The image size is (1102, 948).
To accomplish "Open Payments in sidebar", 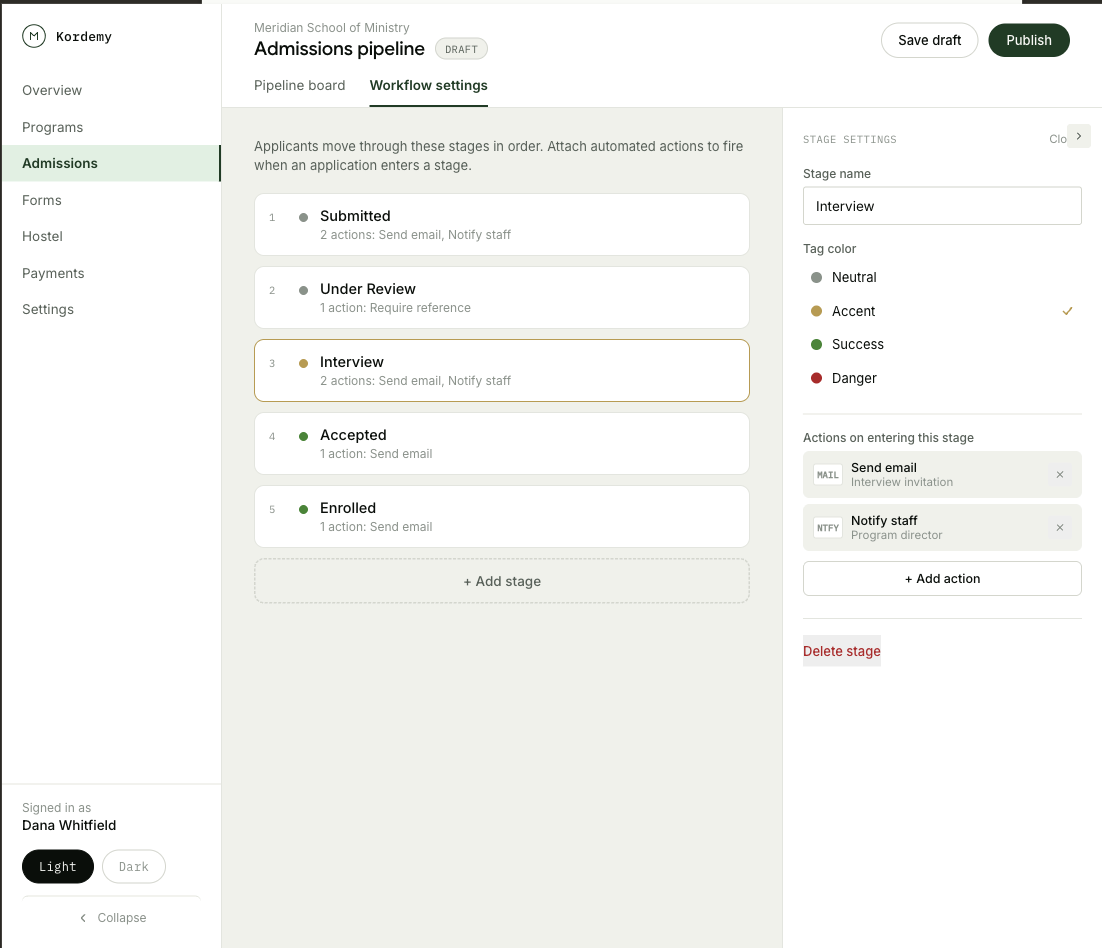I will pyautogui.click(x=111, y=273).
